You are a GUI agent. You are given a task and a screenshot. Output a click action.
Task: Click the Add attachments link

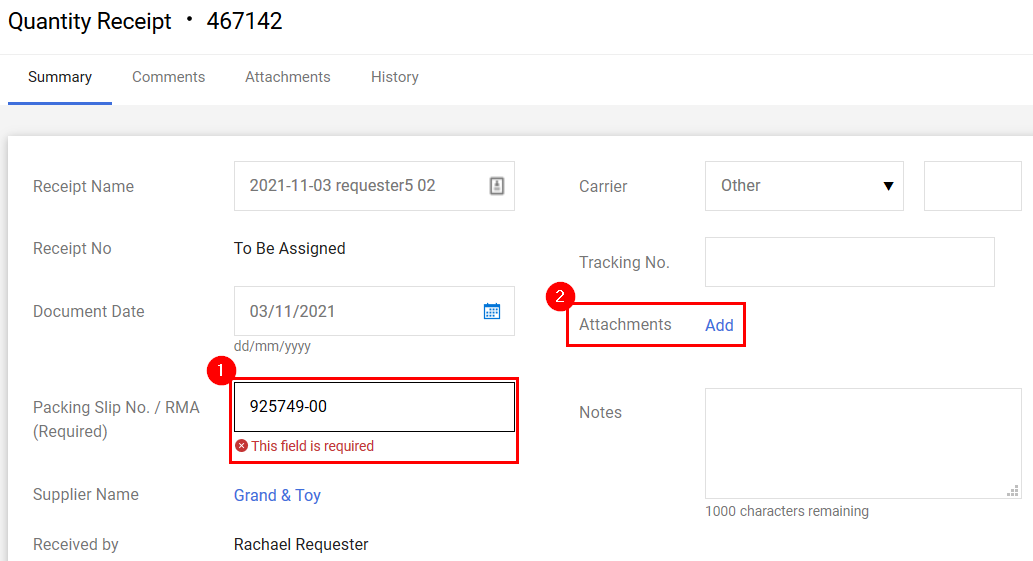click(x=719, y=325)
